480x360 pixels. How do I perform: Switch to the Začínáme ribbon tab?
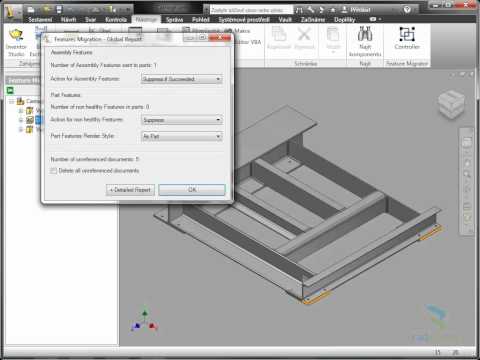[x=313, y=20]
